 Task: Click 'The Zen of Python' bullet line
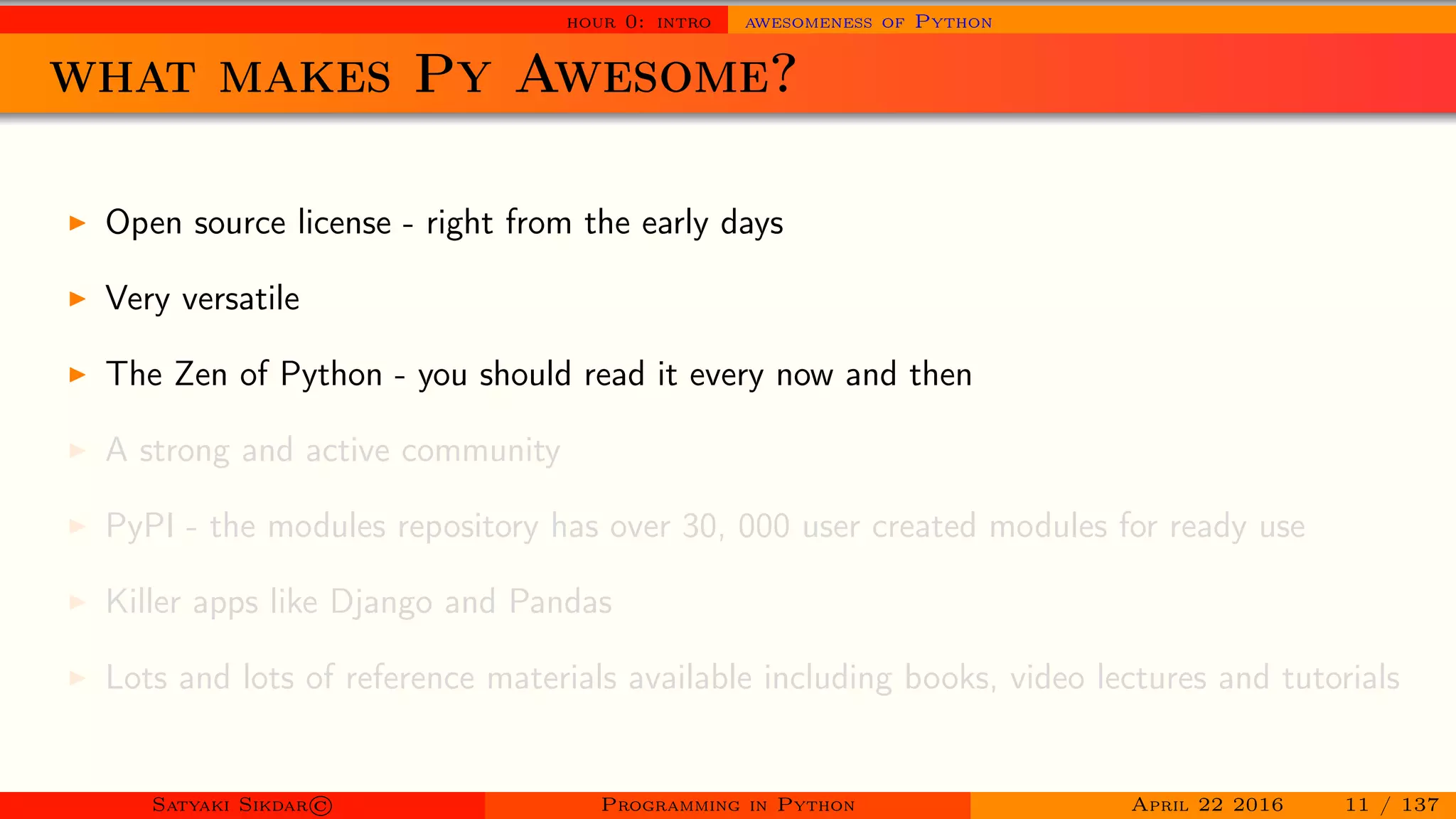539,374
